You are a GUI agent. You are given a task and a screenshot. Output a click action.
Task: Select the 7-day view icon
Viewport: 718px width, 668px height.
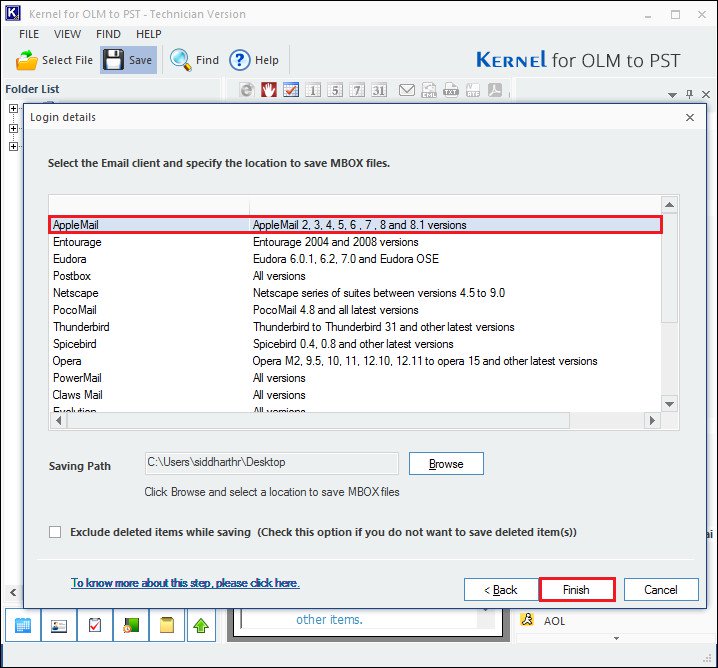[x=357, y=90]
